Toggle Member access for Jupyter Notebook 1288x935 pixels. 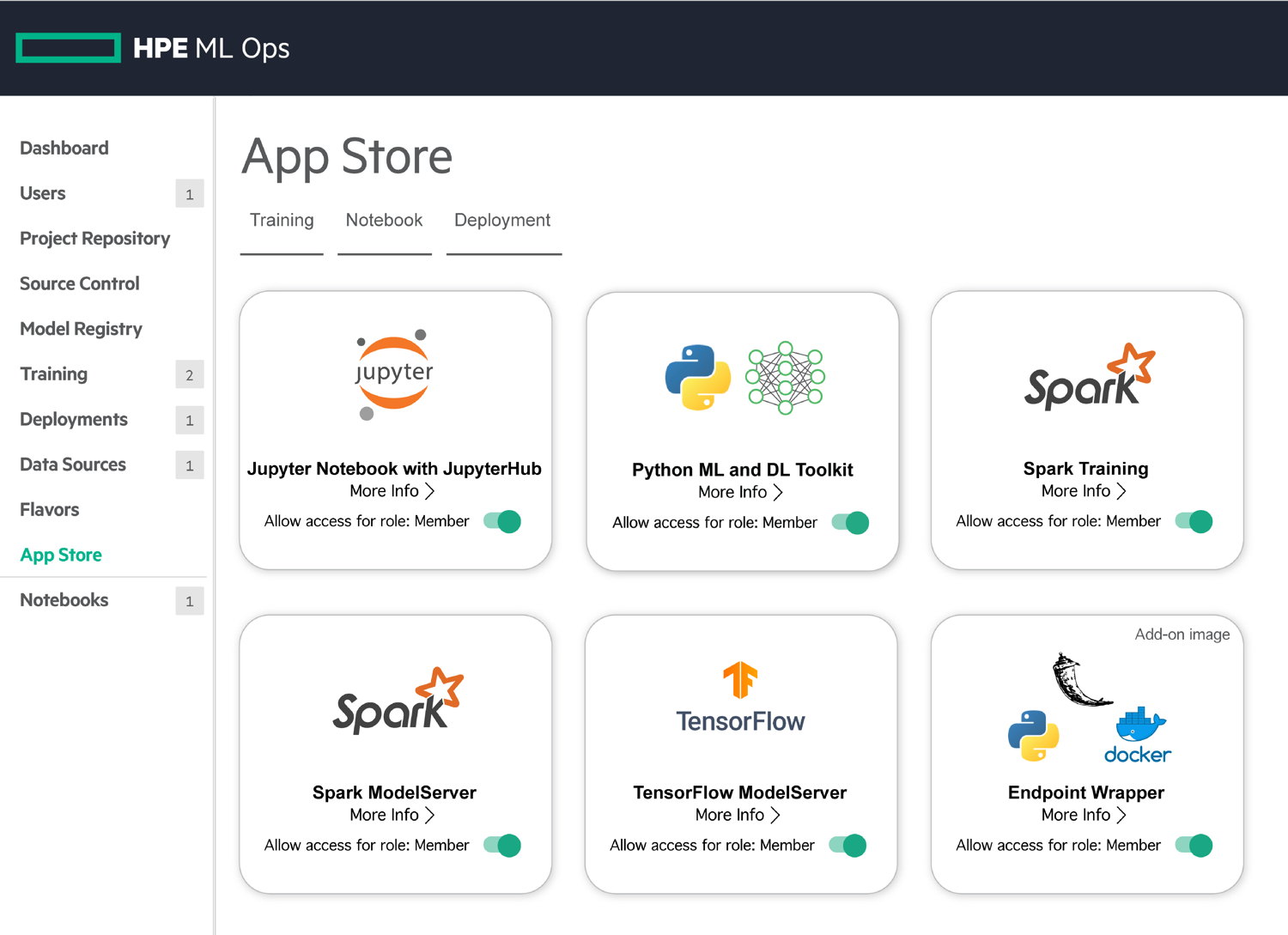pos(502,521)
